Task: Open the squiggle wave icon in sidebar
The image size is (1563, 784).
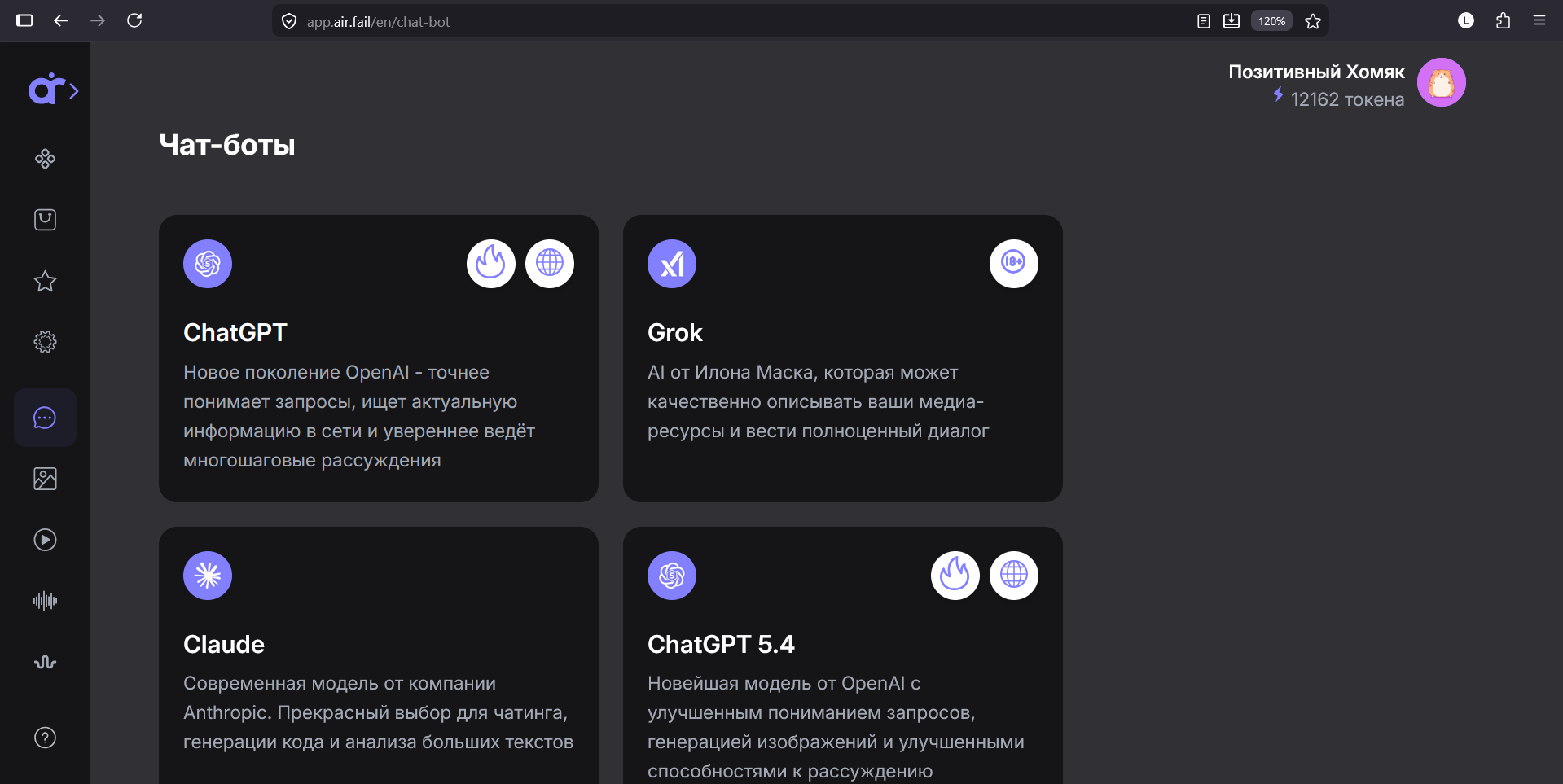Action: [45, 662]
